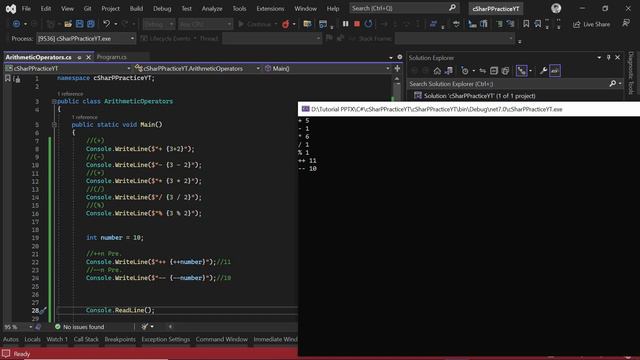Viewport: 640px width, 360px height.
Task: Undo the last action
Action: click(107, 24)
